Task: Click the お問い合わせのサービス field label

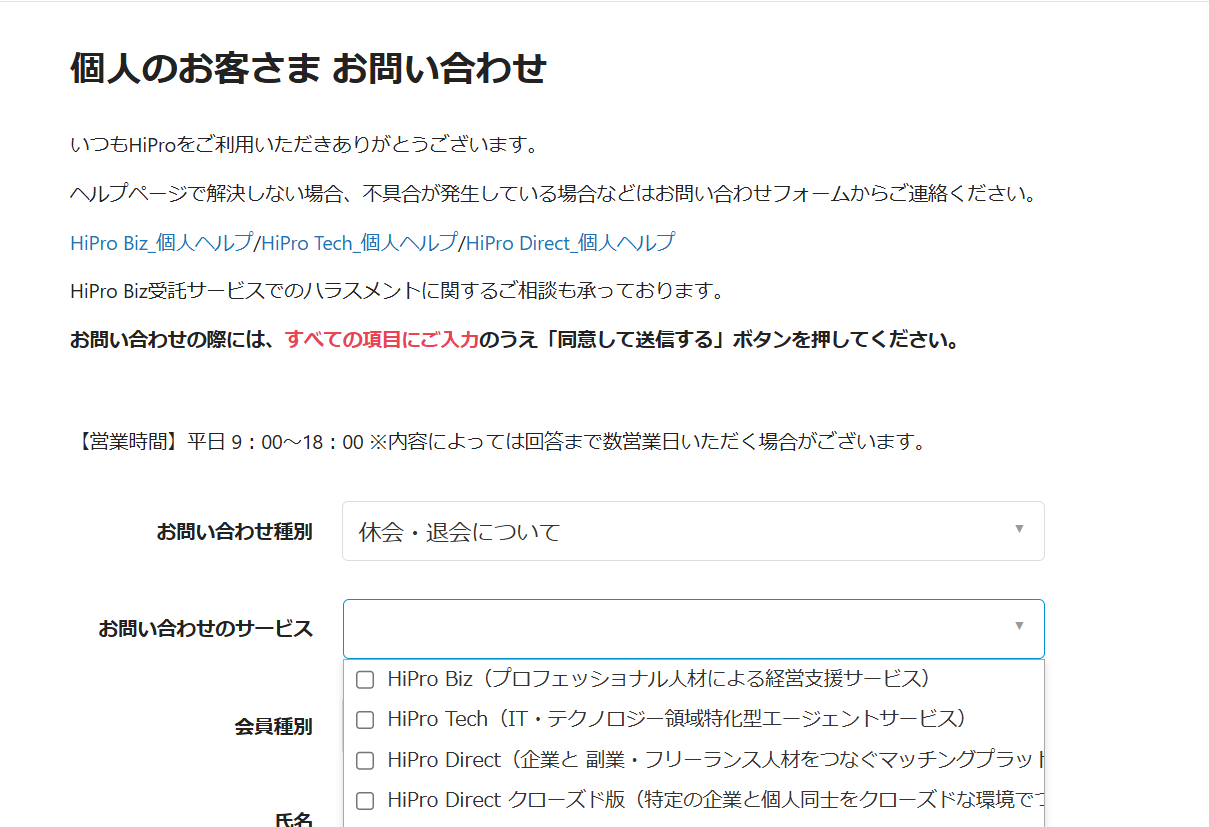Action: [205, 628]
